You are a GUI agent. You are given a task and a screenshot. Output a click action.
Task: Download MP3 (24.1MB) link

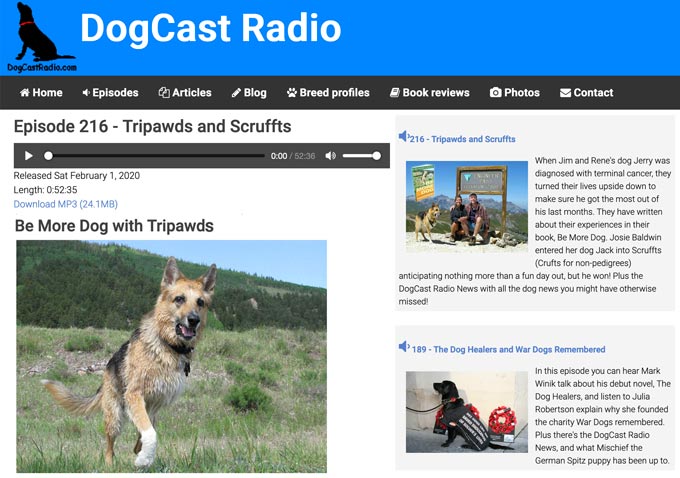click(65, 204)
